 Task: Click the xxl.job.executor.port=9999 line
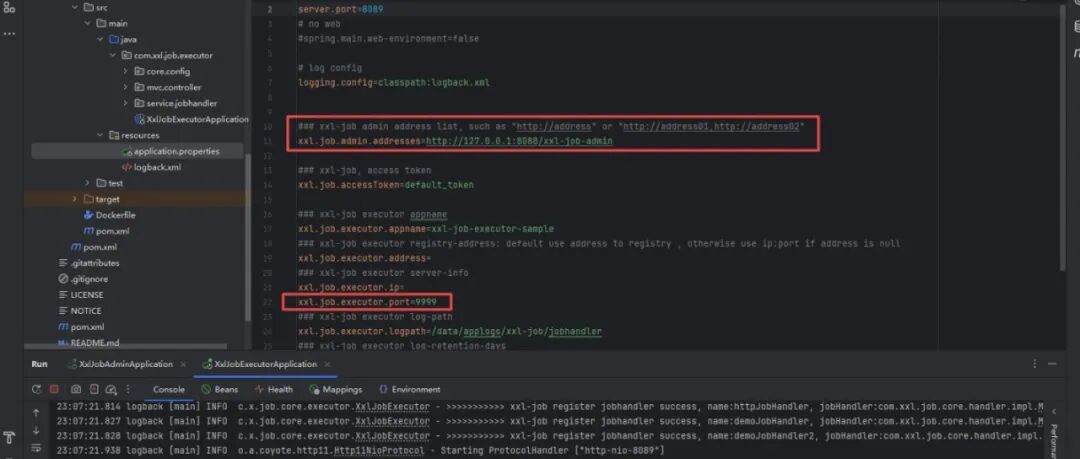click(367, 302)
